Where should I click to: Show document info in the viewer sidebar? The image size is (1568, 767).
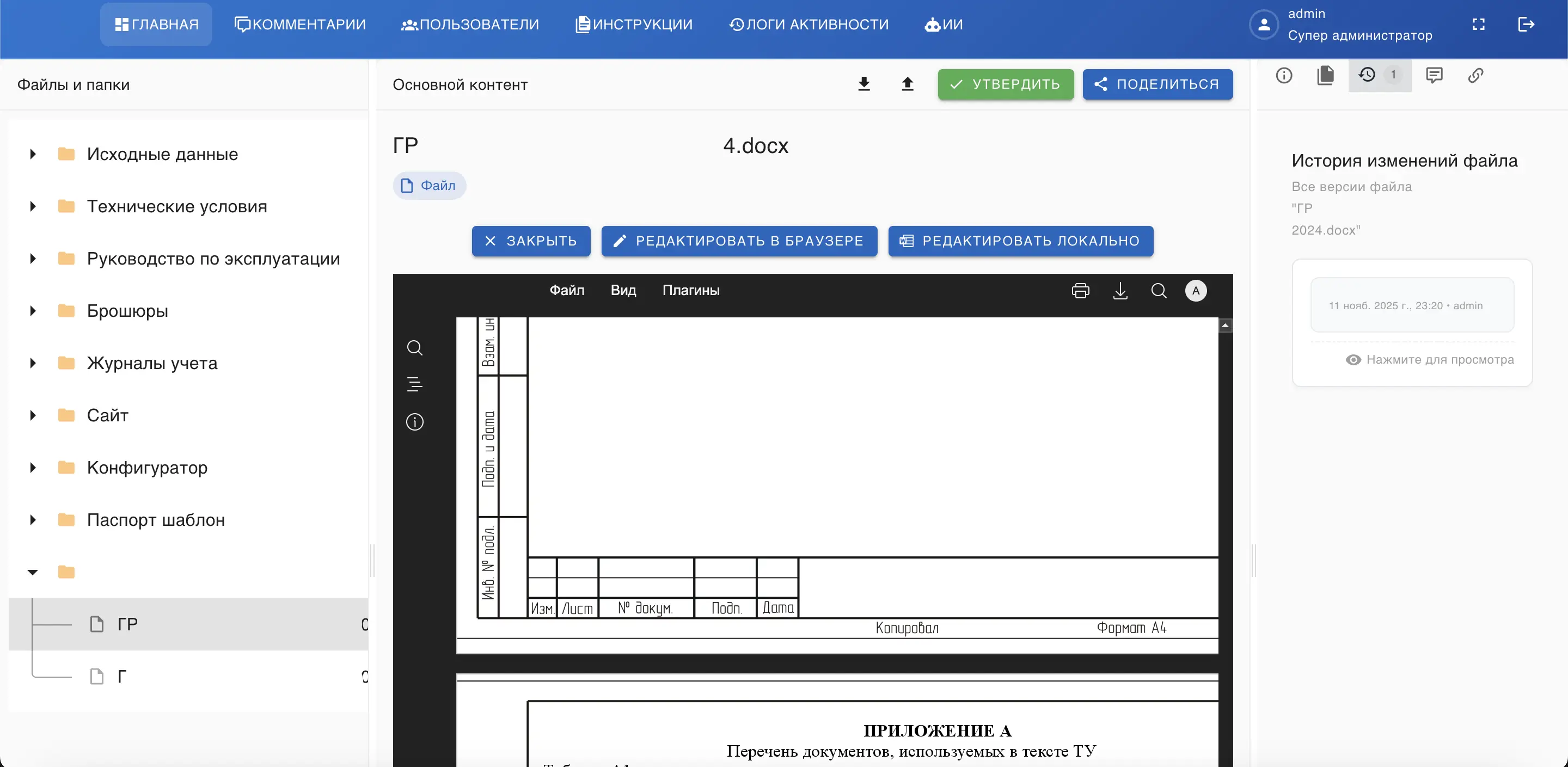[x=414, y=421]
